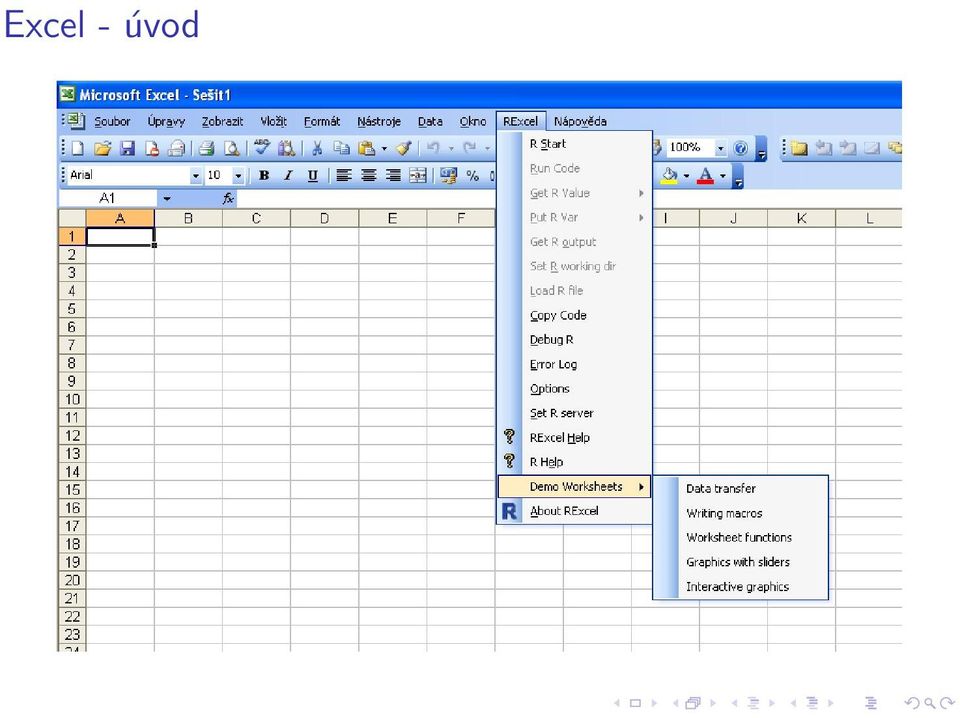Open the Data menu
This screenshot has height=718, width=960.
point(430,121)
